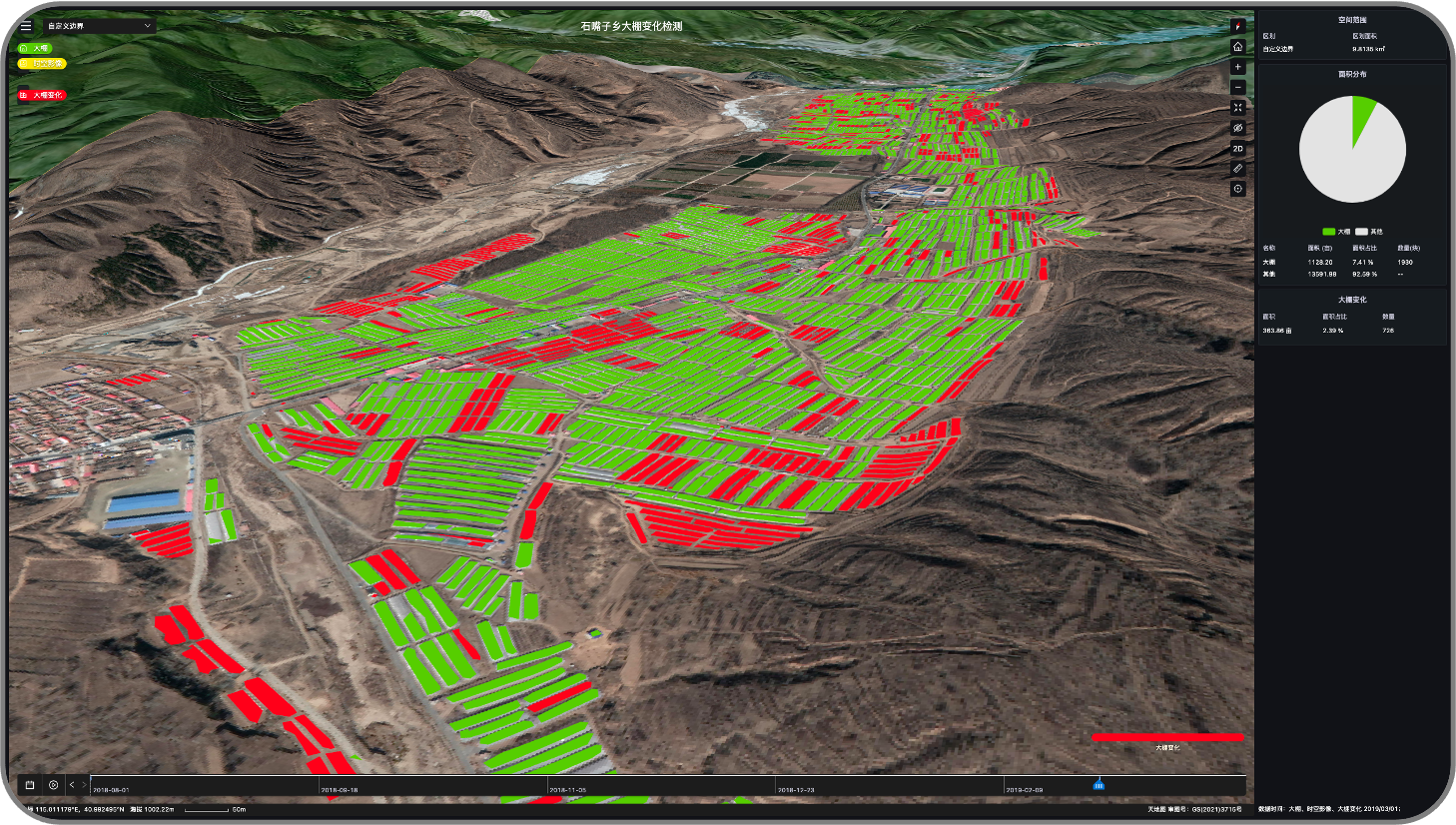Viewport: 1456px width, 825px height.
Task: Toggle the yellow 时空影像 layer
Action: [x=42, y=63]
